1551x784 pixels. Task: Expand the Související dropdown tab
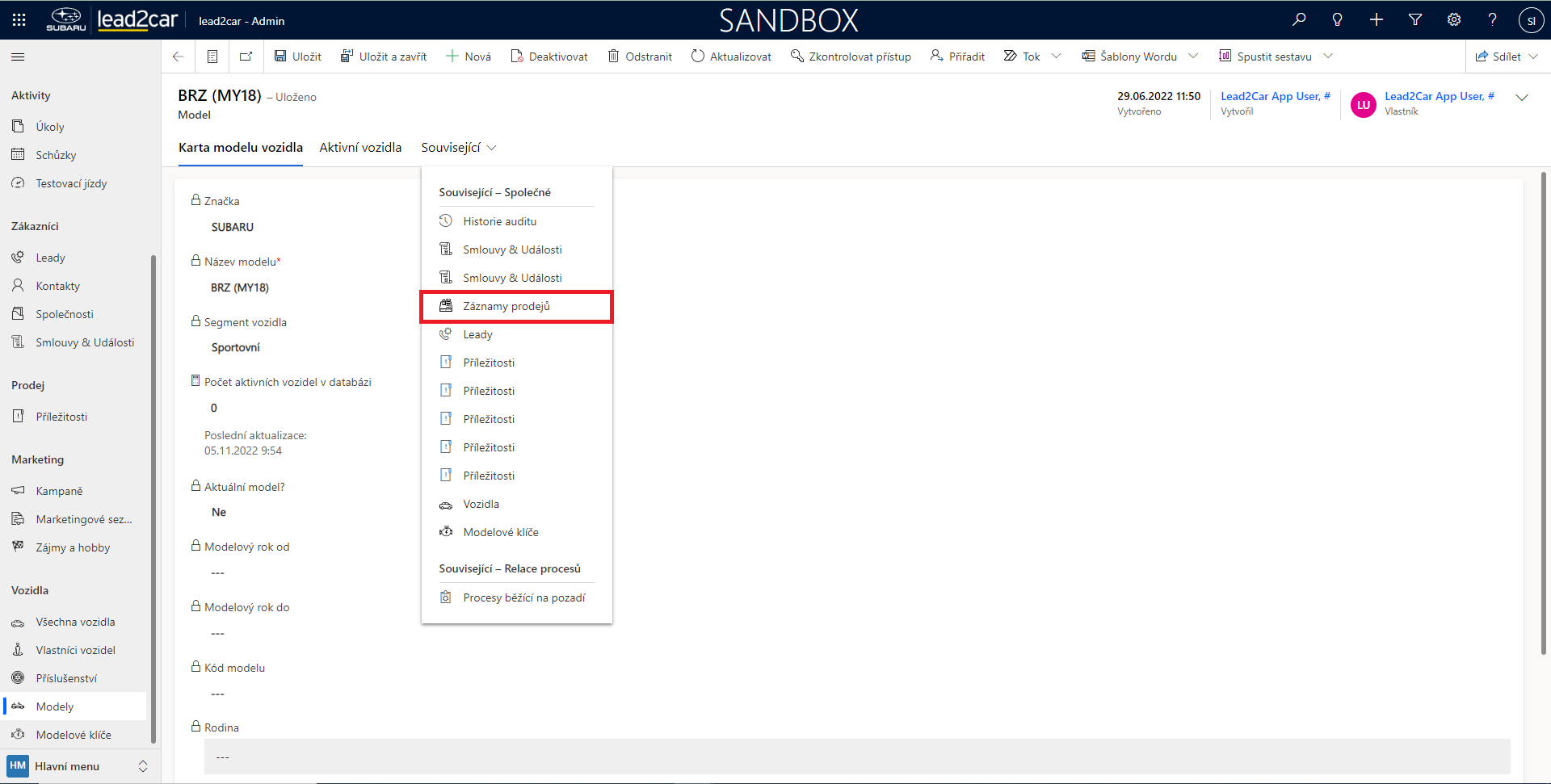pyautogui.click(x=458, y=148)
